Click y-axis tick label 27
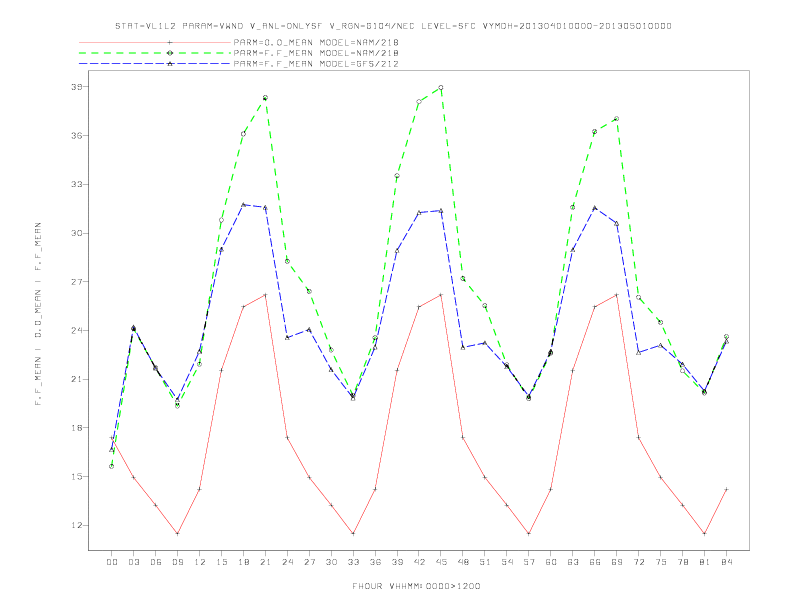The height and width of the screenshot is (612, 792). click(x=76, y=282)
